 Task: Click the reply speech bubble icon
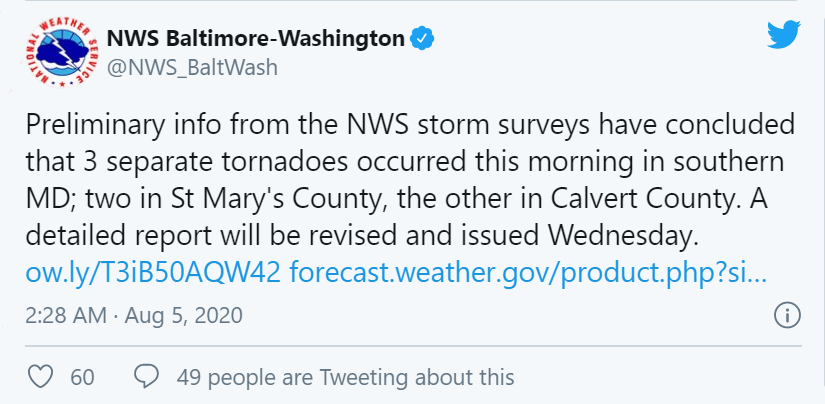[x=146, y=377]
